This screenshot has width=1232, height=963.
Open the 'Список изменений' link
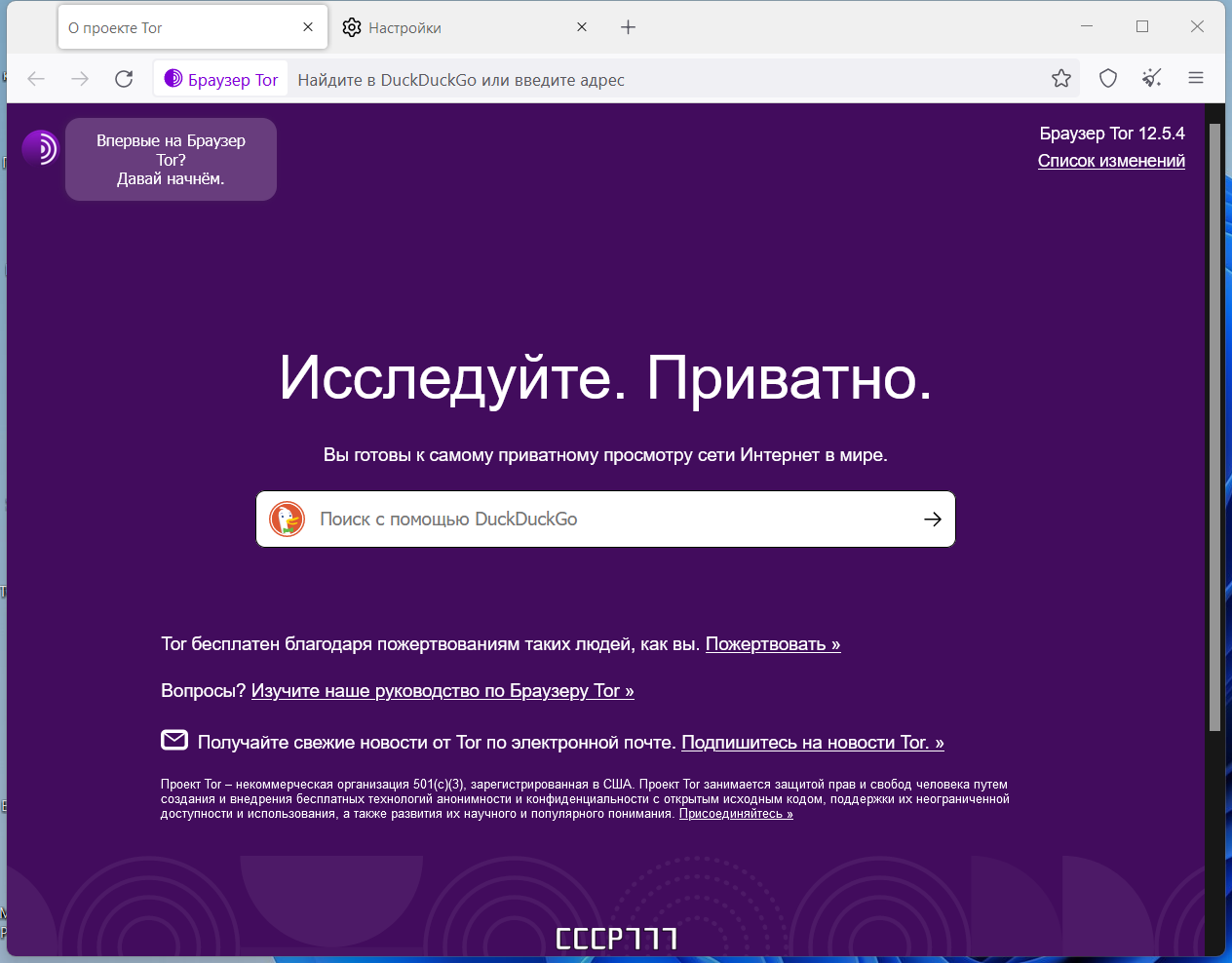(x=1111, y=161)
